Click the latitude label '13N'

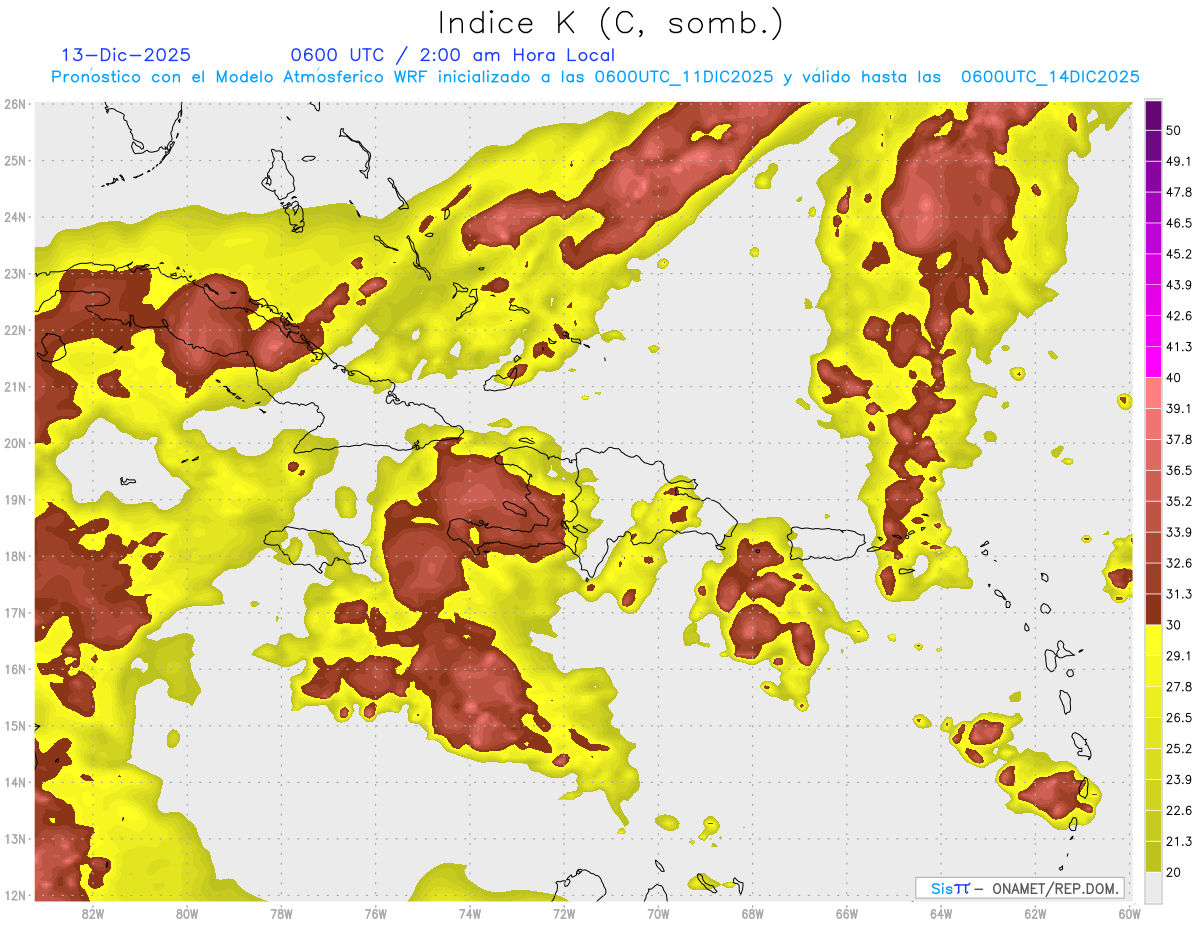coord(15,839)
